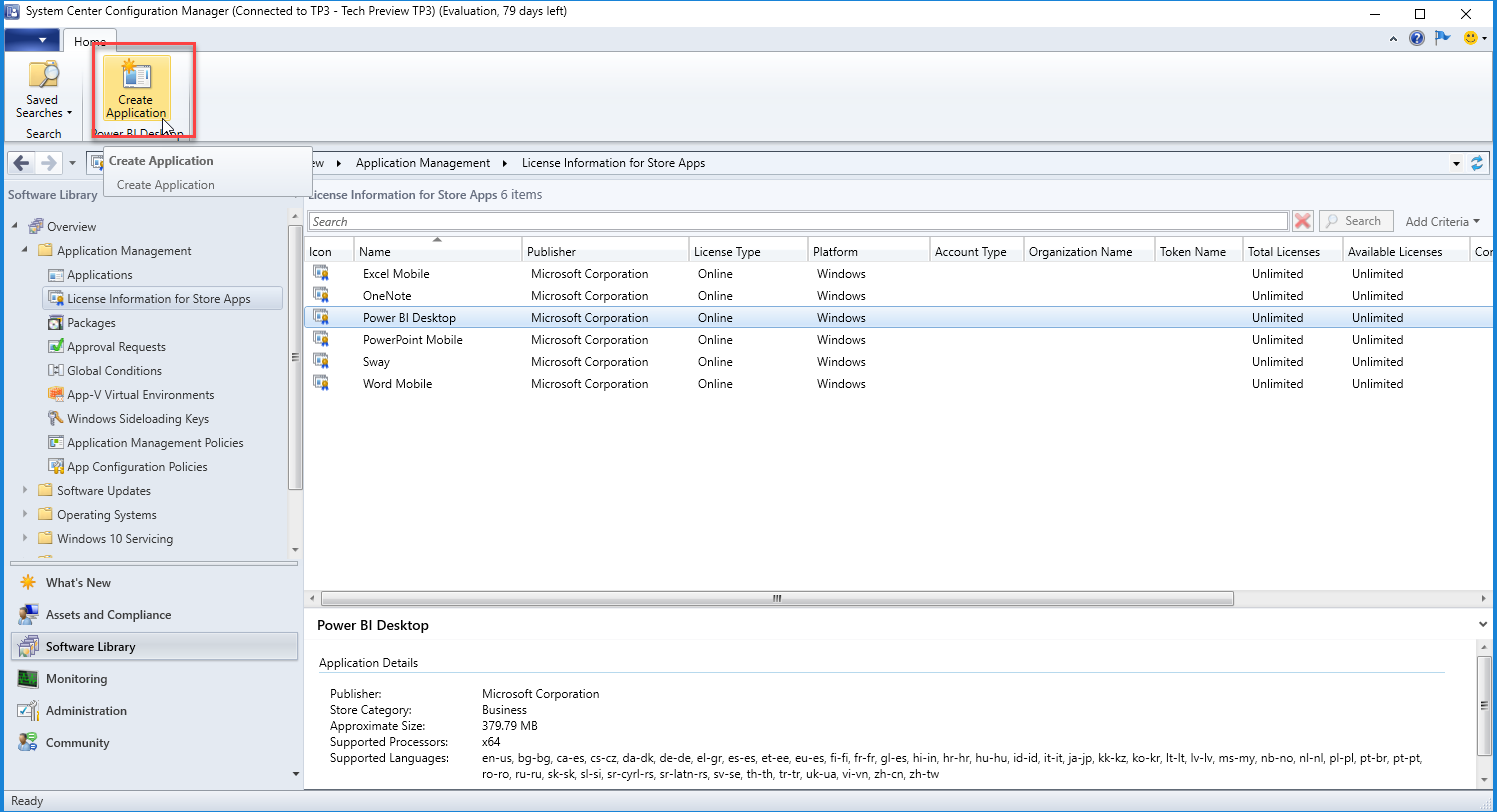Open the Add Criteria dropdown
This screenshot has height=812, width=1497.
pyautogui.click(x=1442, y=222)
